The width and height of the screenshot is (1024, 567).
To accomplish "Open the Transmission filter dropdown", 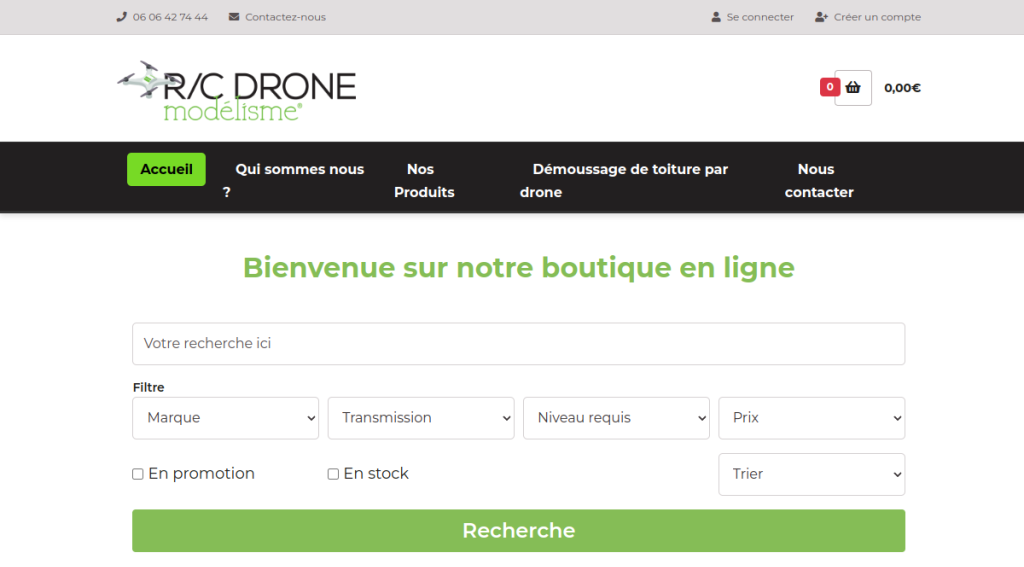I will click(x=421, y=418).
